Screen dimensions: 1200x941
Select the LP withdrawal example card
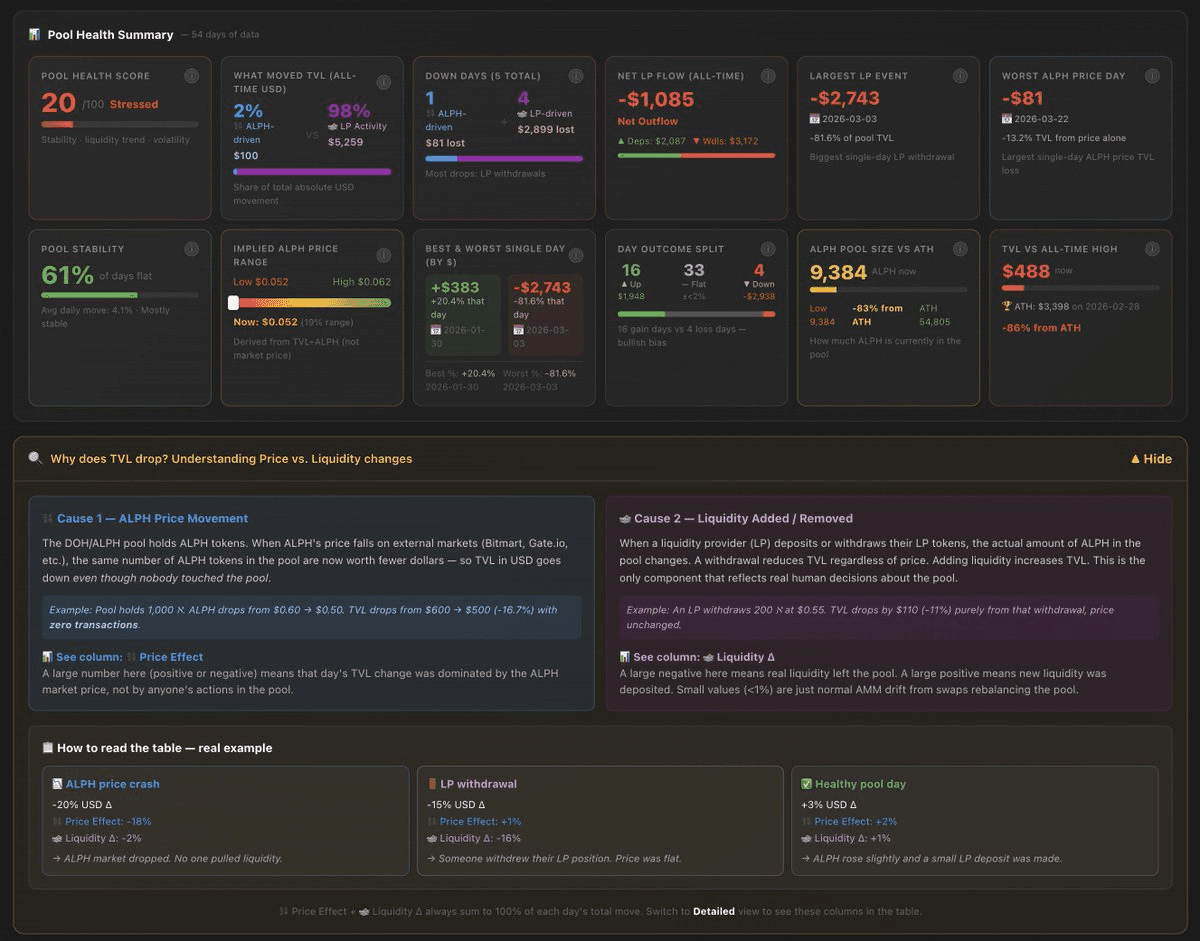(x=599, y=821)
